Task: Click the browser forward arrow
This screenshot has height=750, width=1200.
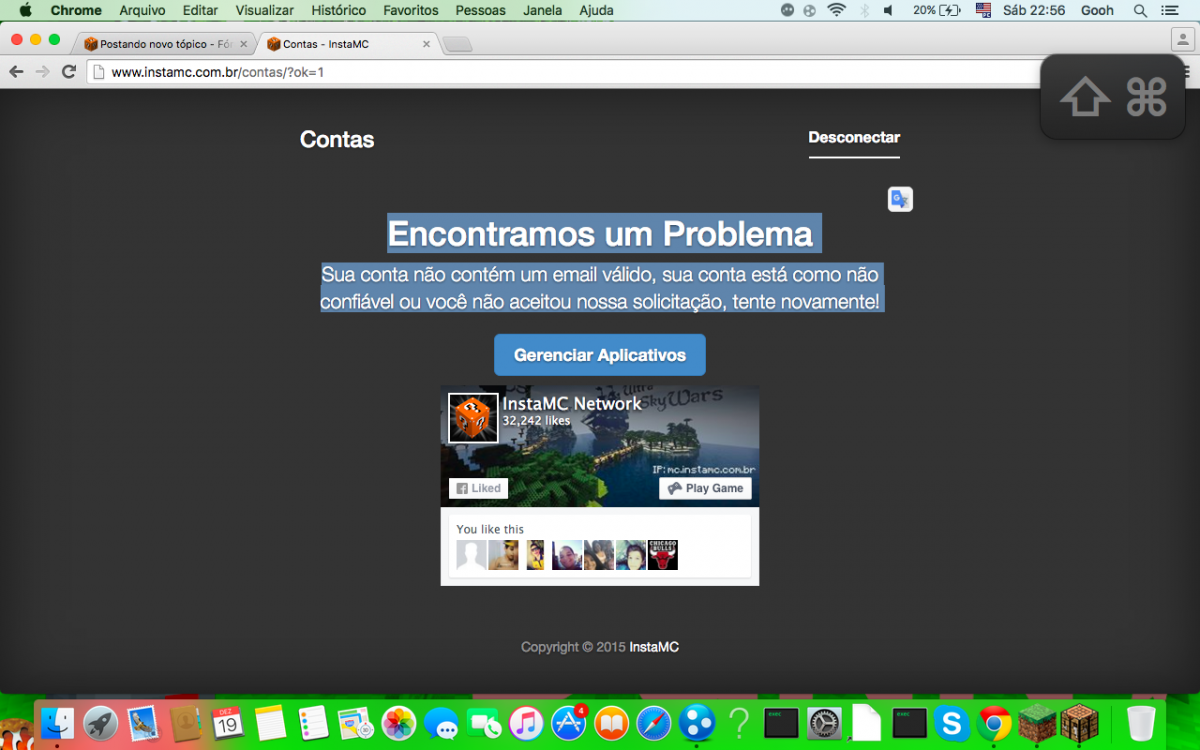Action: click(42, 72)
